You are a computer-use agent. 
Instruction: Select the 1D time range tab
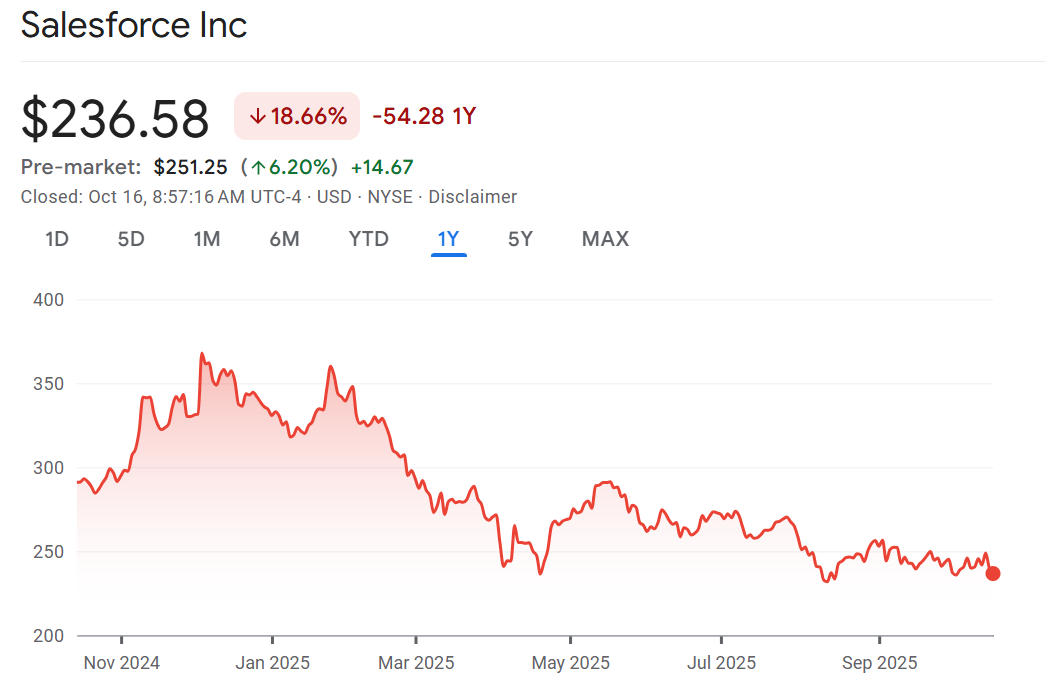(57, 239)
